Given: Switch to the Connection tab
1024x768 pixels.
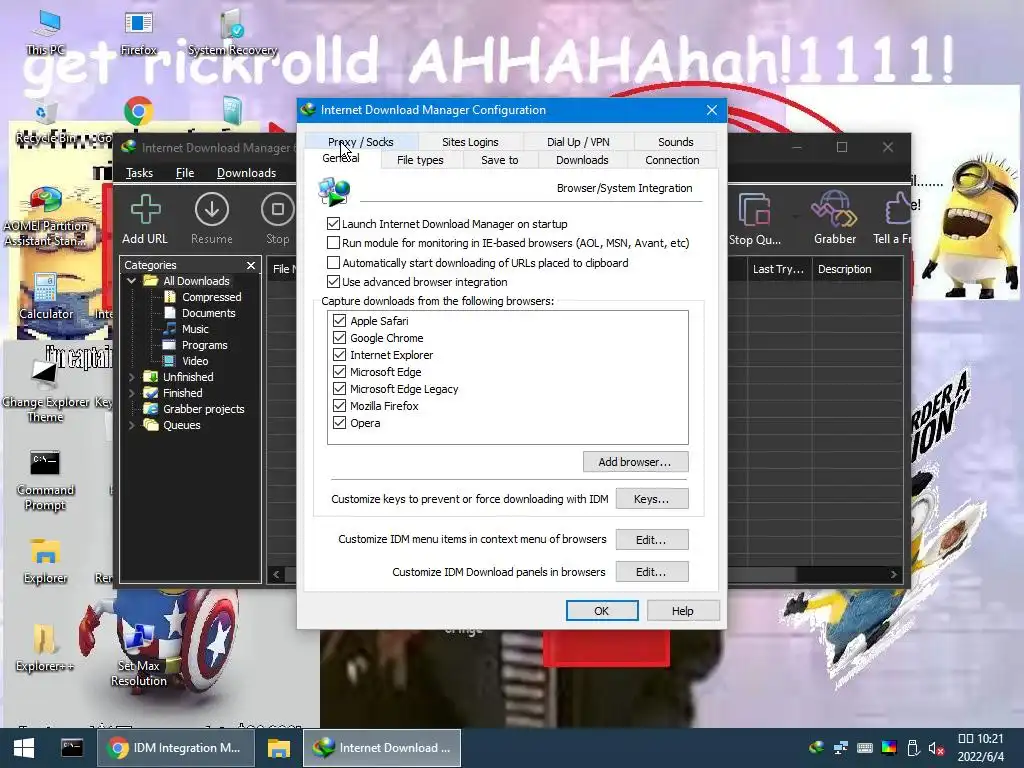Looking at the screenshot, I should (672, 160).
